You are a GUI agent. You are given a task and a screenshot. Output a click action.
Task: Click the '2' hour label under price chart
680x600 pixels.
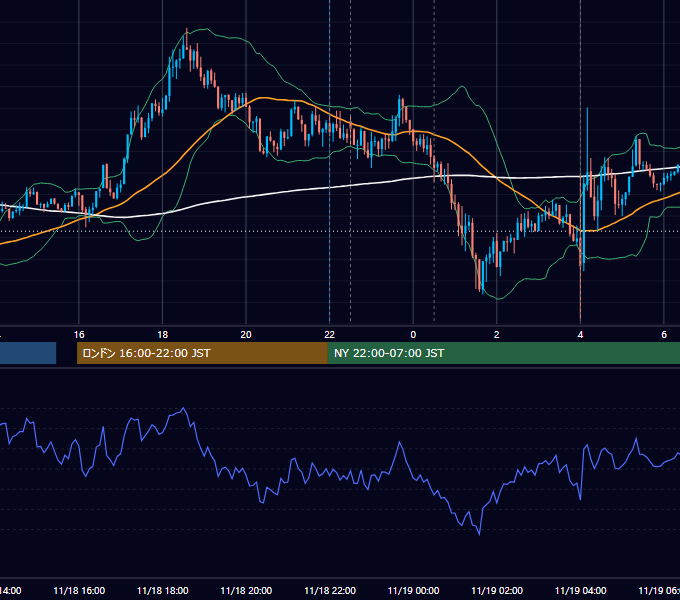point(497,335)
